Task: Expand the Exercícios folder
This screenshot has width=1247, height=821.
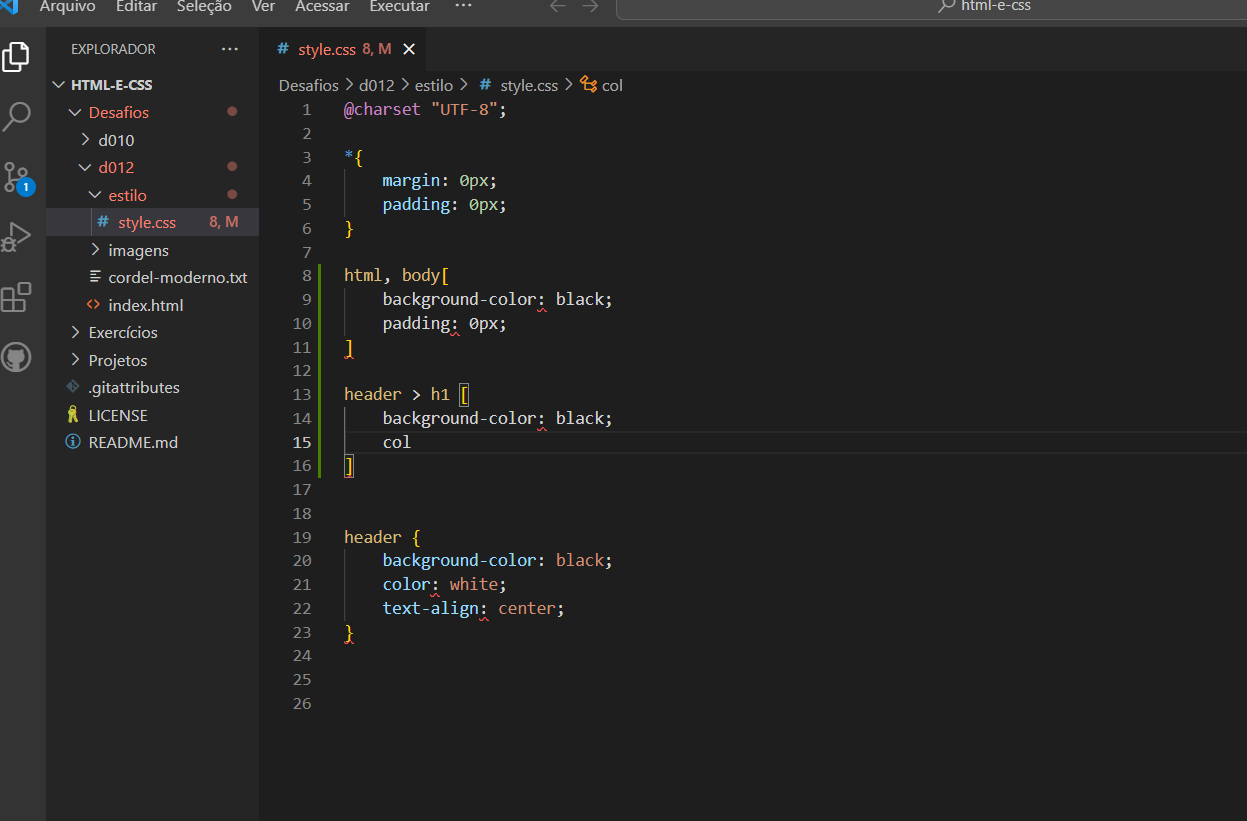Action: pos(125,332)
